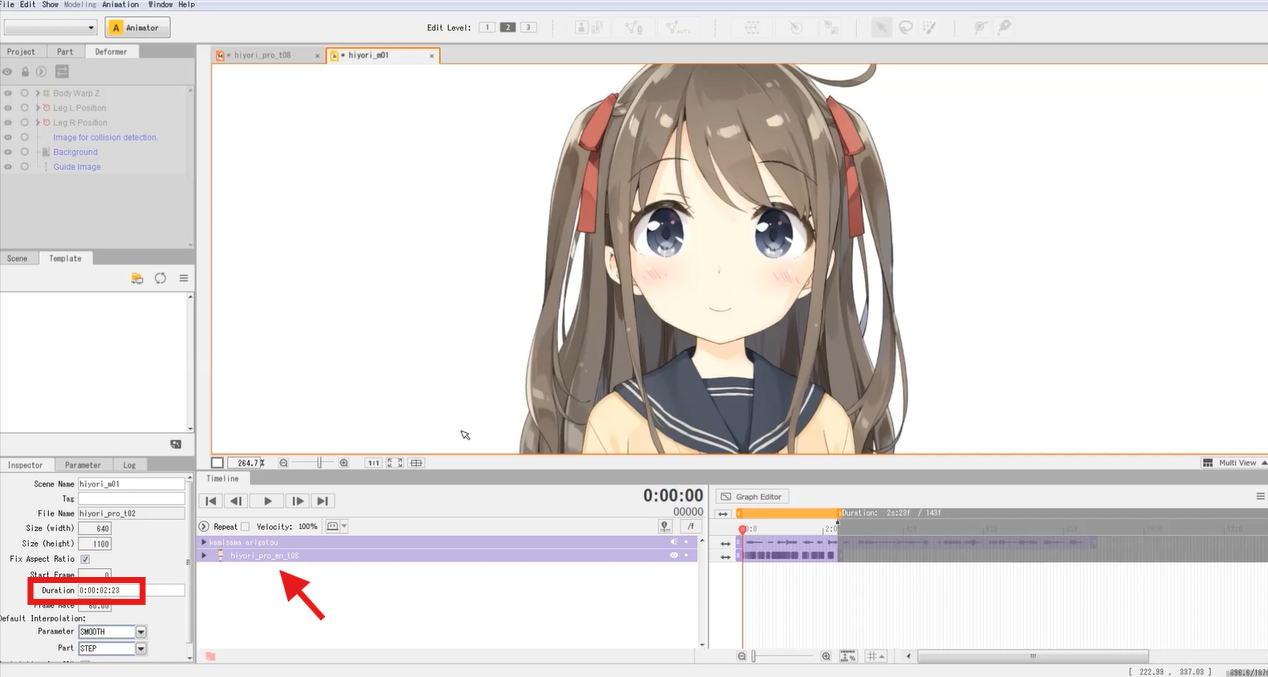Viewport: 1268px width, 677px height.
Task: Step back one frame
Action: point(235,501)
